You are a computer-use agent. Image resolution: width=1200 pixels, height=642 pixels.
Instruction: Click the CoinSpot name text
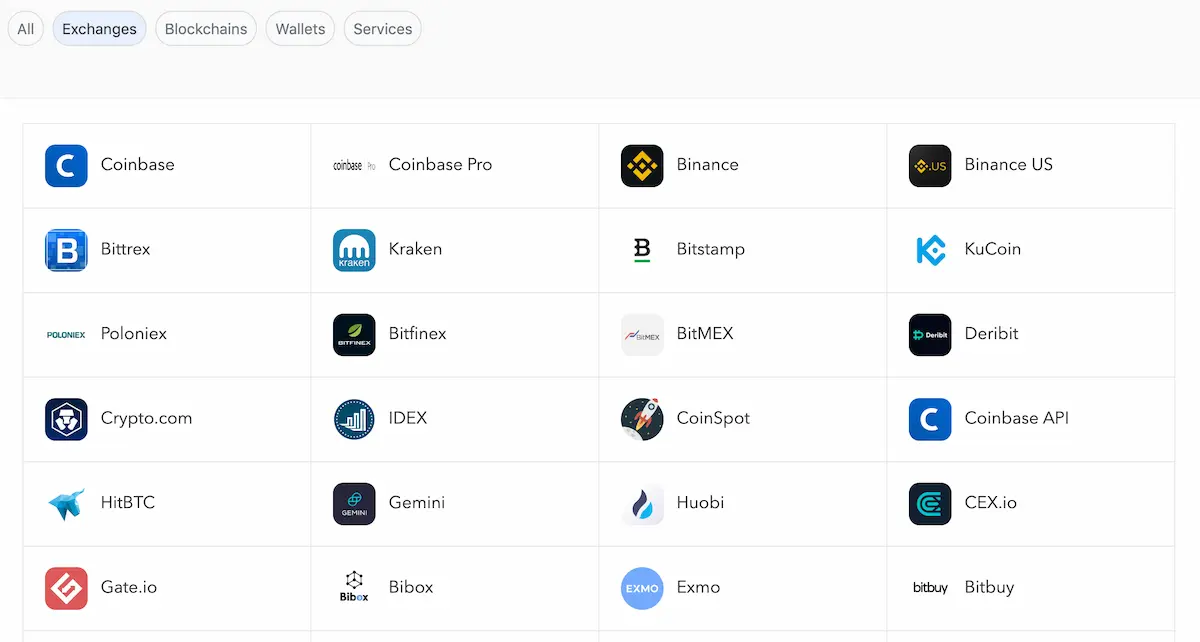pyautogui.click(x=714, y=418)
